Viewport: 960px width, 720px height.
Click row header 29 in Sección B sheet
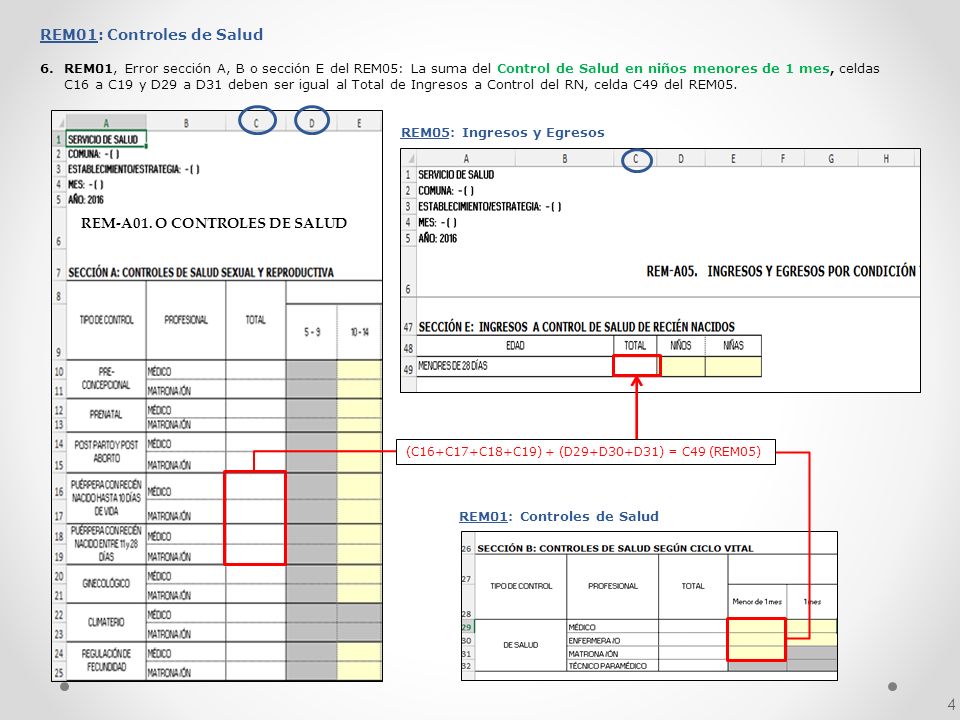click(x=467, y=627)
